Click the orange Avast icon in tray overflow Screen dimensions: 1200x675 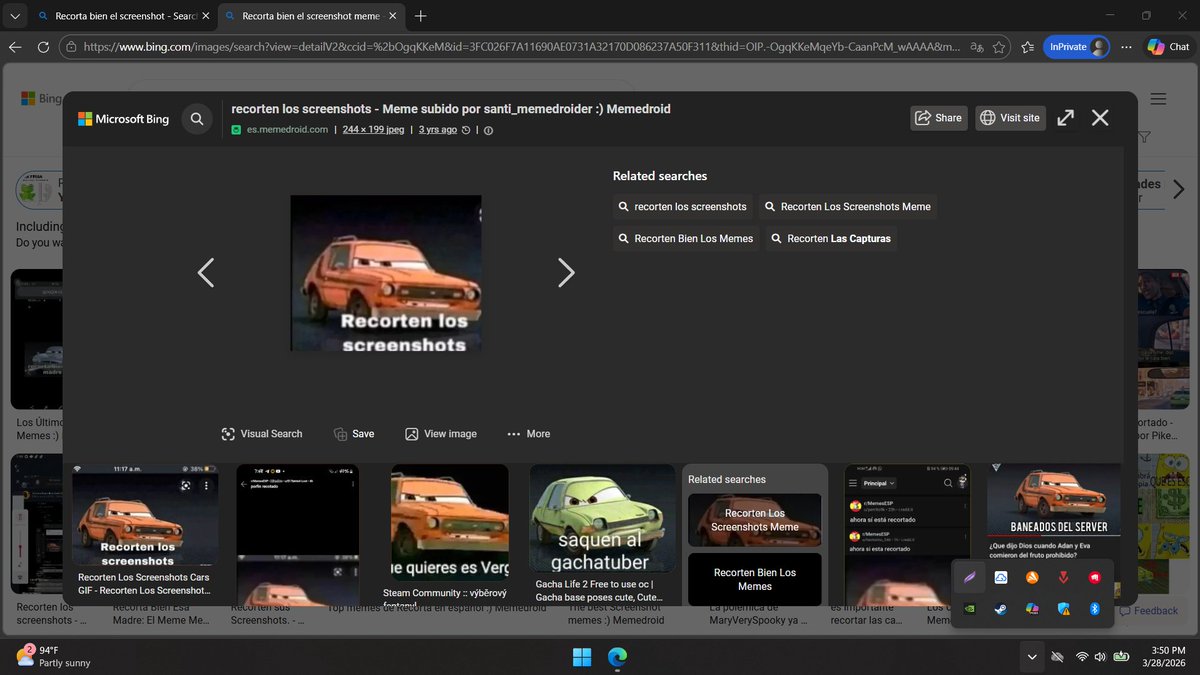(1032, 577)
